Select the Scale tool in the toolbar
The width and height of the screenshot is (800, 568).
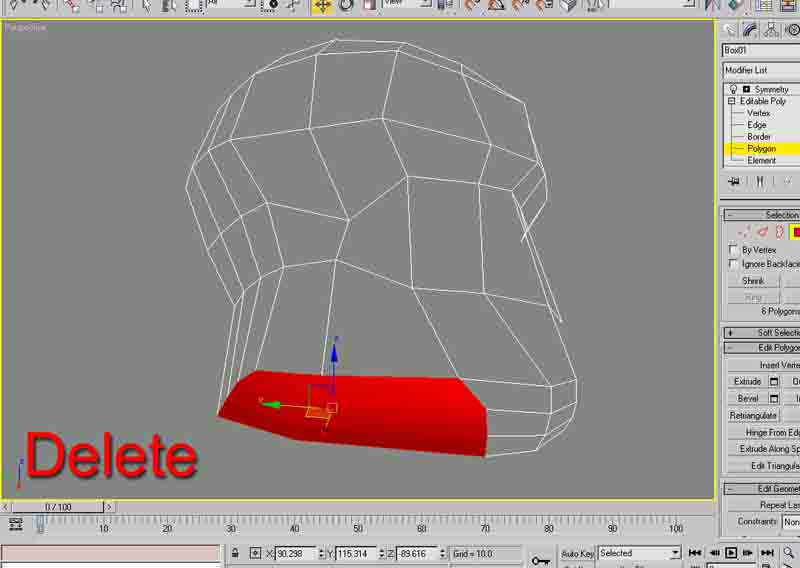[369, 6]
